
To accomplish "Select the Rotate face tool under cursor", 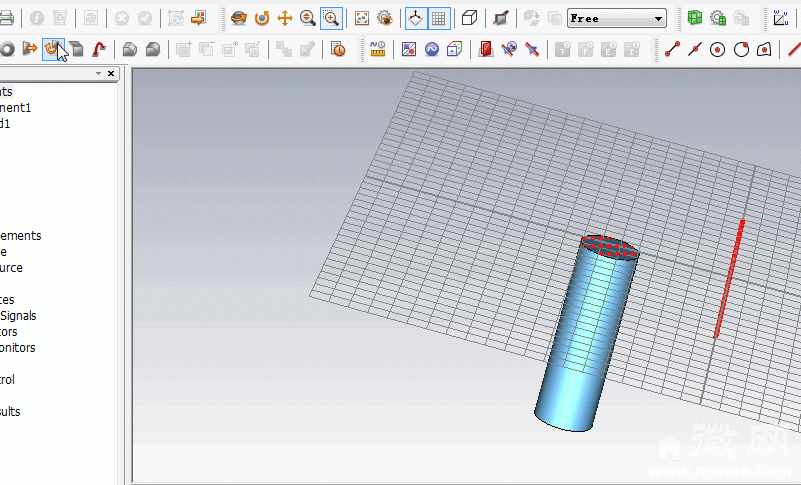I will [53, 50].
